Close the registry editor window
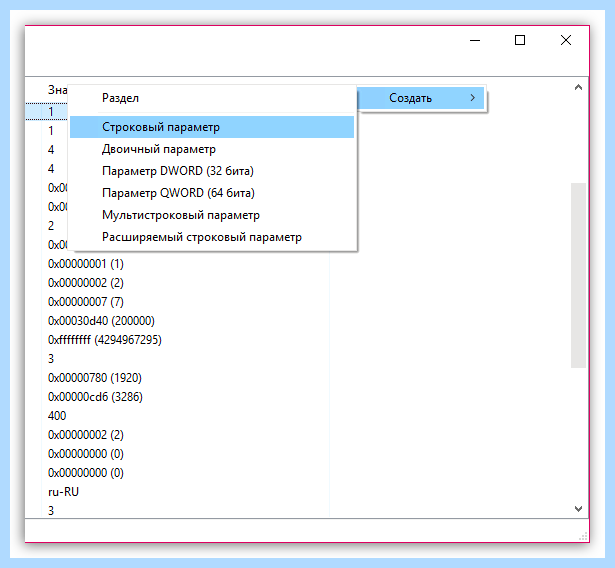The height and width of the screenshot is (568, 615). click(x=566, y=40)
